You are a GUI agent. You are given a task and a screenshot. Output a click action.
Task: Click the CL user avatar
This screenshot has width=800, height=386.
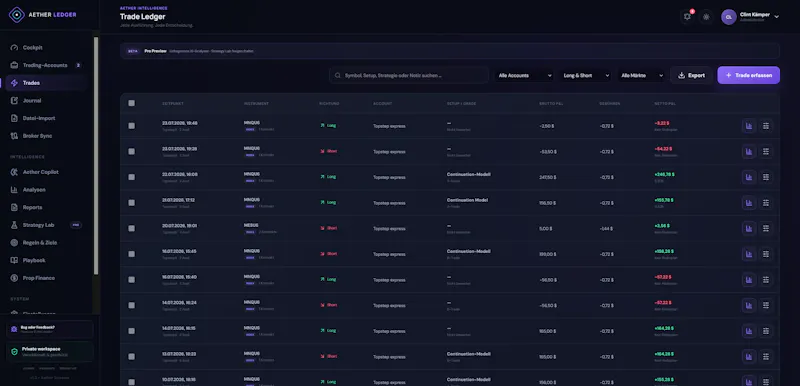[729, 17]
